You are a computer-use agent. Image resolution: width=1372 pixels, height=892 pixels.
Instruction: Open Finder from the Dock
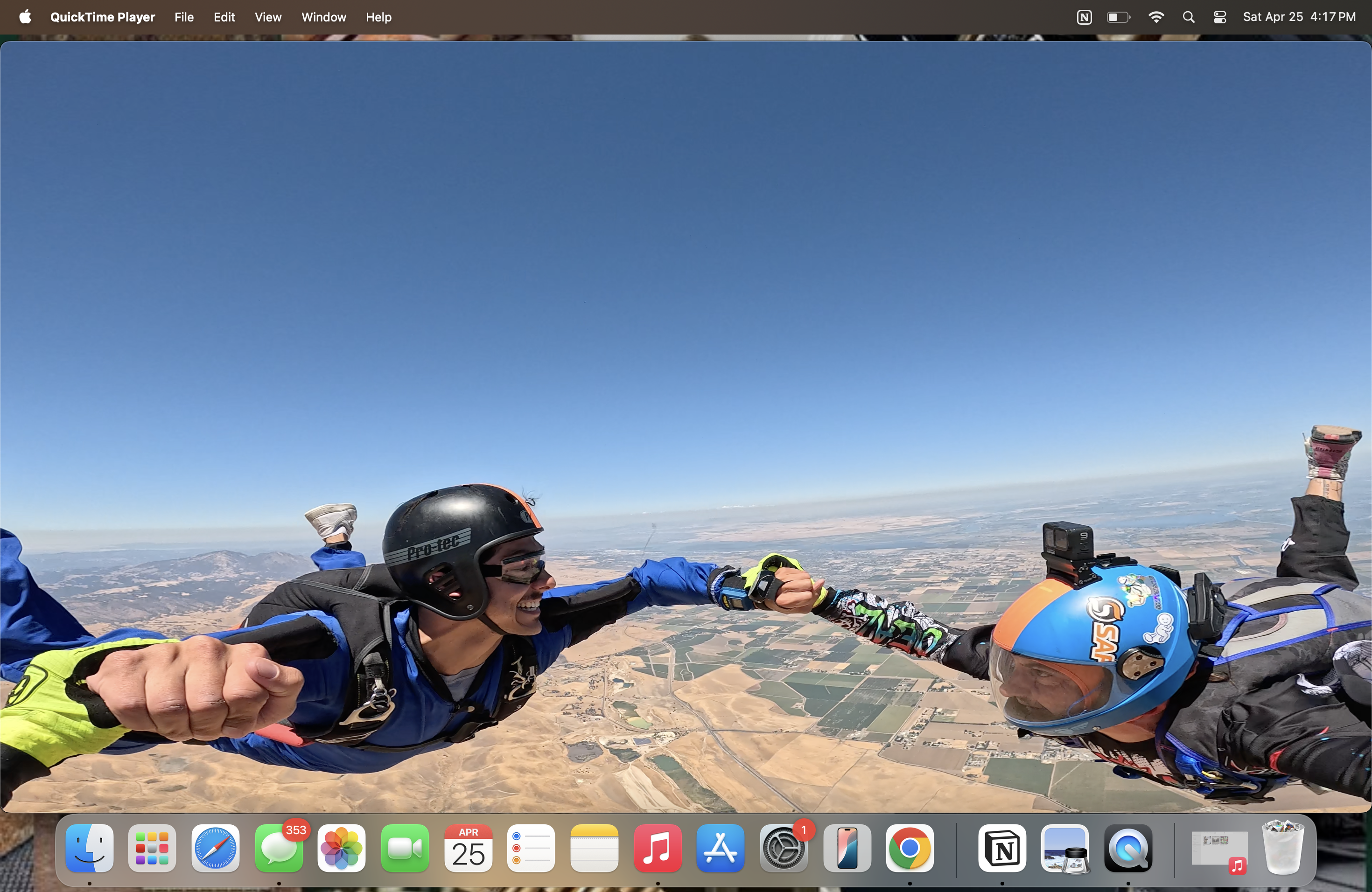click(89, 848)
